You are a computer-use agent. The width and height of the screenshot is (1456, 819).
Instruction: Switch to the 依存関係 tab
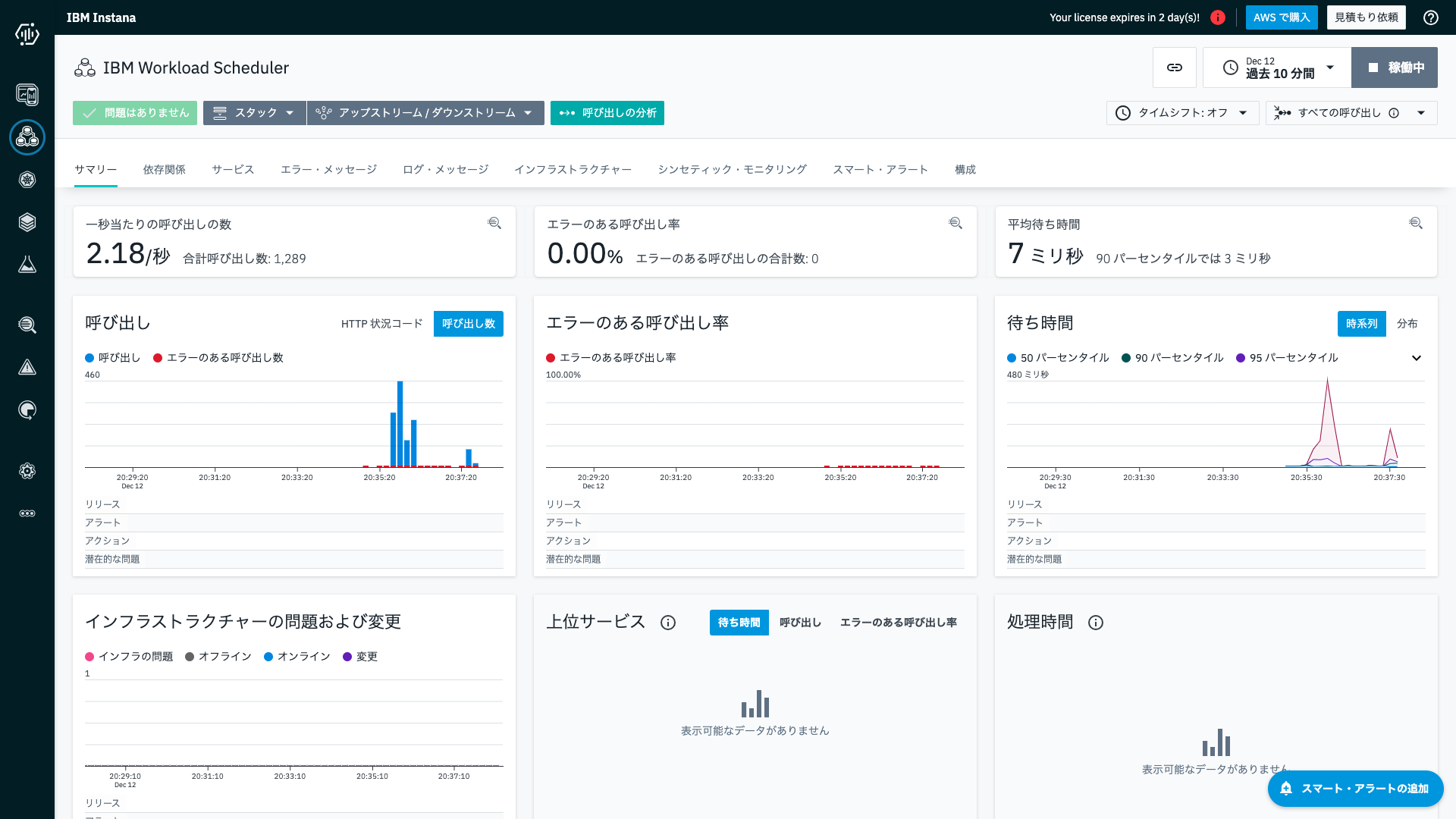point(164,169)
